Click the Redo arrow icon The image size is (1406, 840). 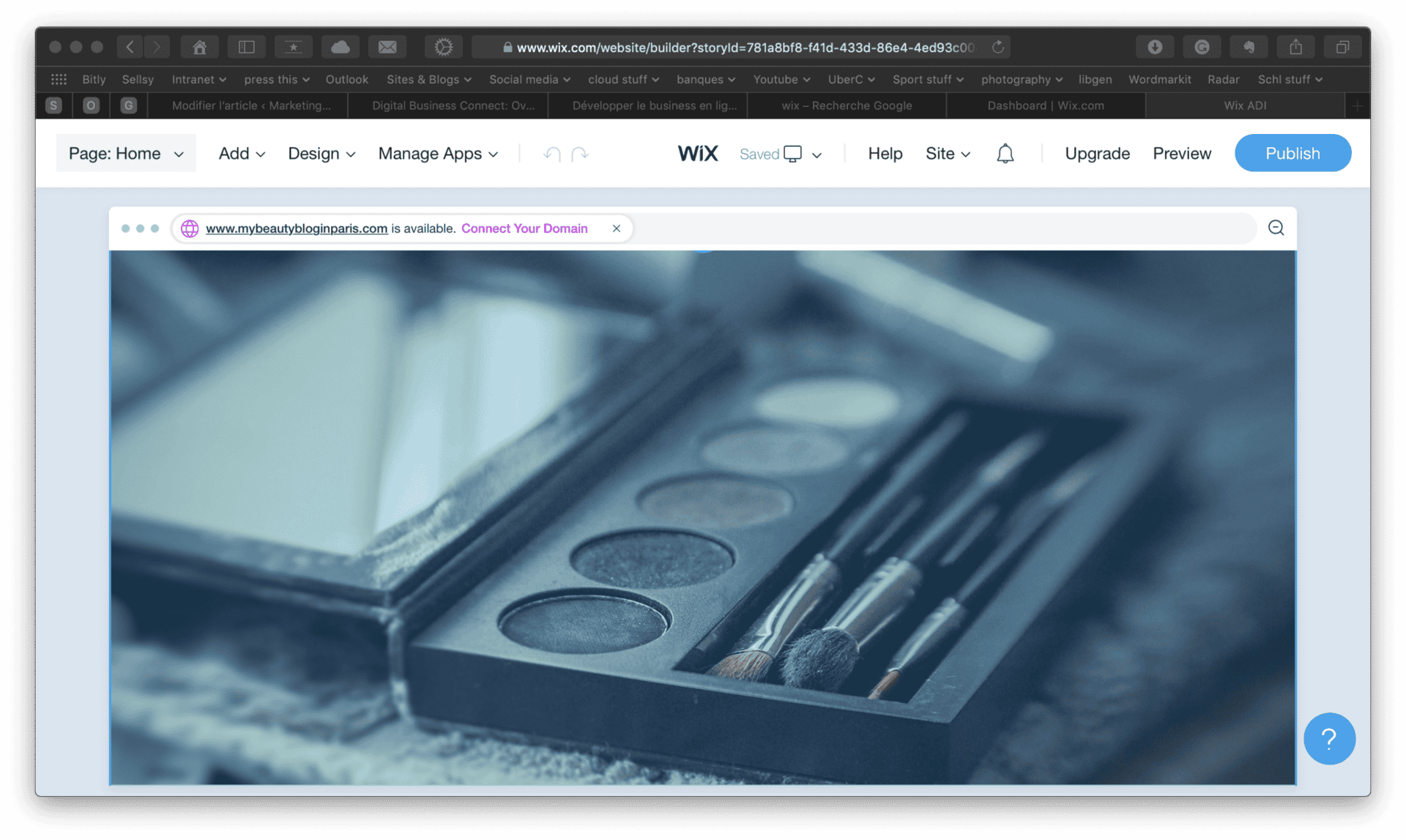tap(580, 154)
